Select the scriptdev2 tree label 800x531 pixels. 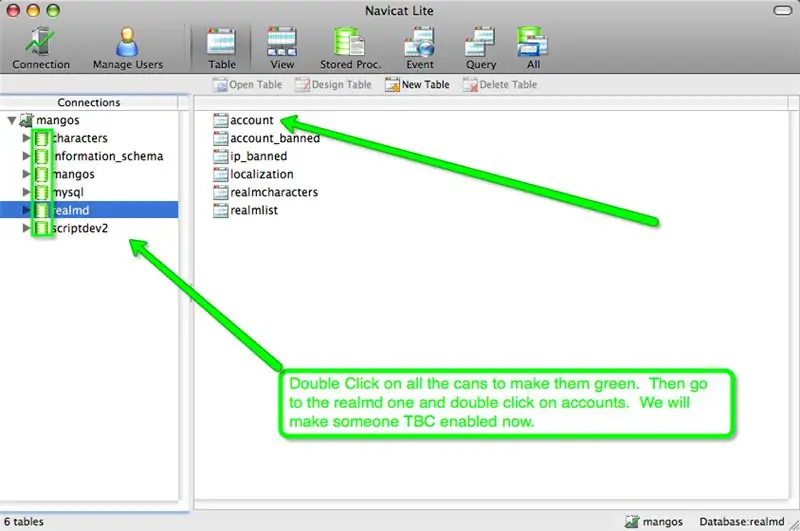[x=80, y=228]
